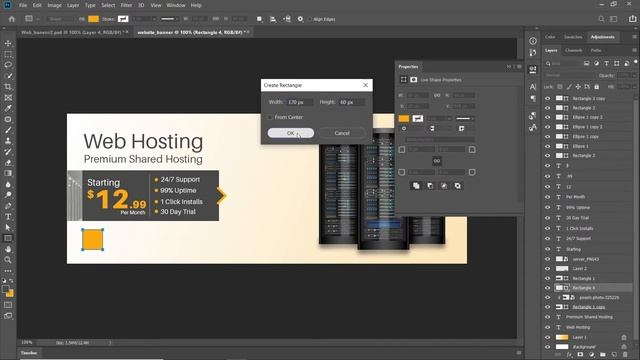Select the Zoom tool
This screenshot has width=640, height=360.
[8, 260]
